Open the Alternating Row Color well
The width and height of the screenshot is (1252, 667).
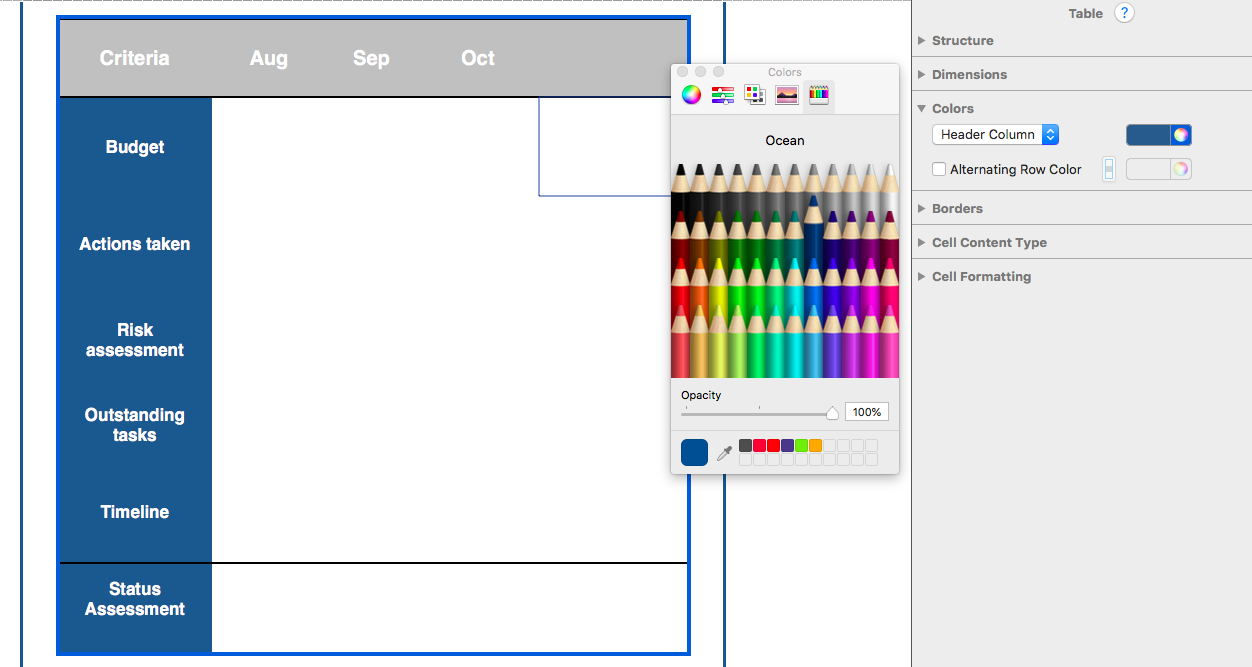(x=1158, y=168)
